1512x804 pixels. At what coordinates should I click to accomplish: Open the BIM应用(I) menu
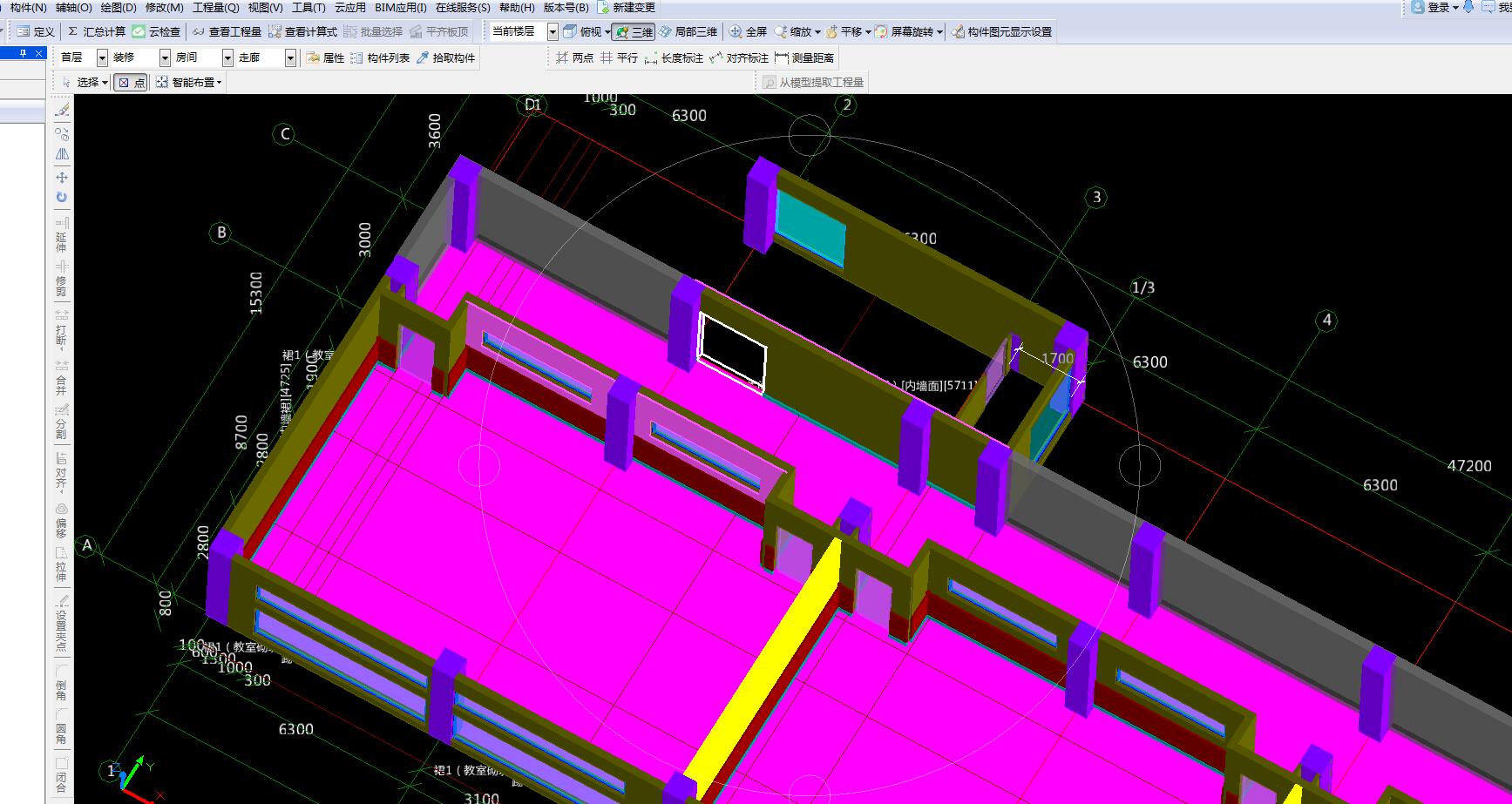pyautogui.click(x=401, y=7)
